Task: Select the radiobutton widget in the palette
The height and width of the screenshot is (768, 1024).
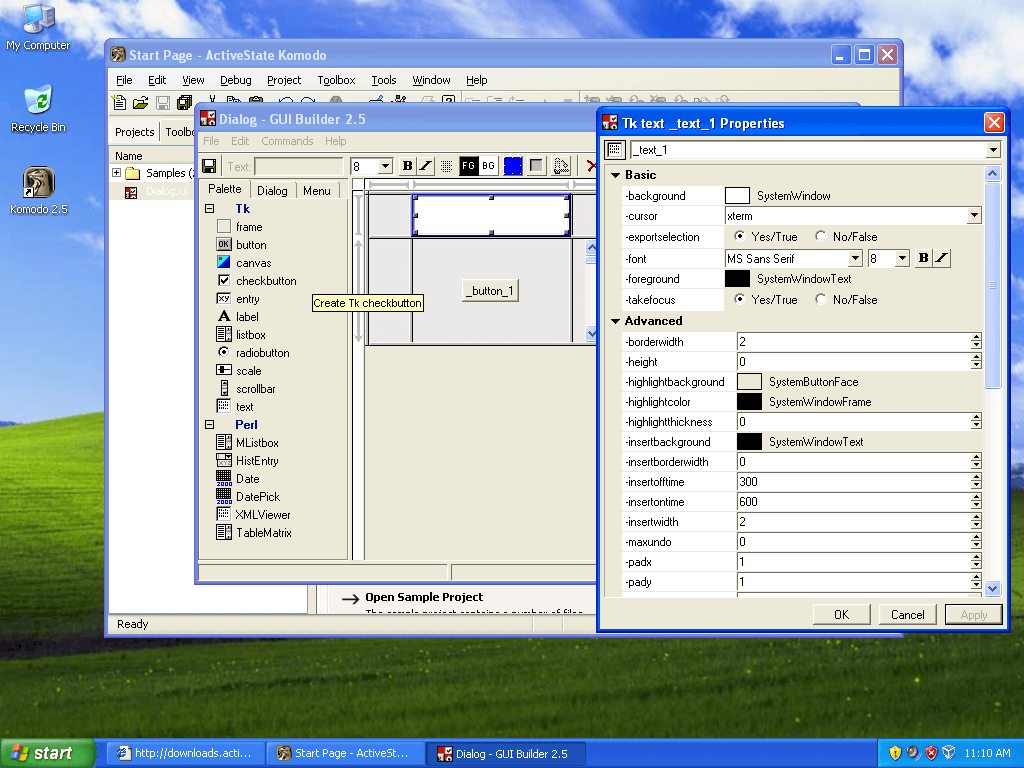Action: (x=252, y=353)
